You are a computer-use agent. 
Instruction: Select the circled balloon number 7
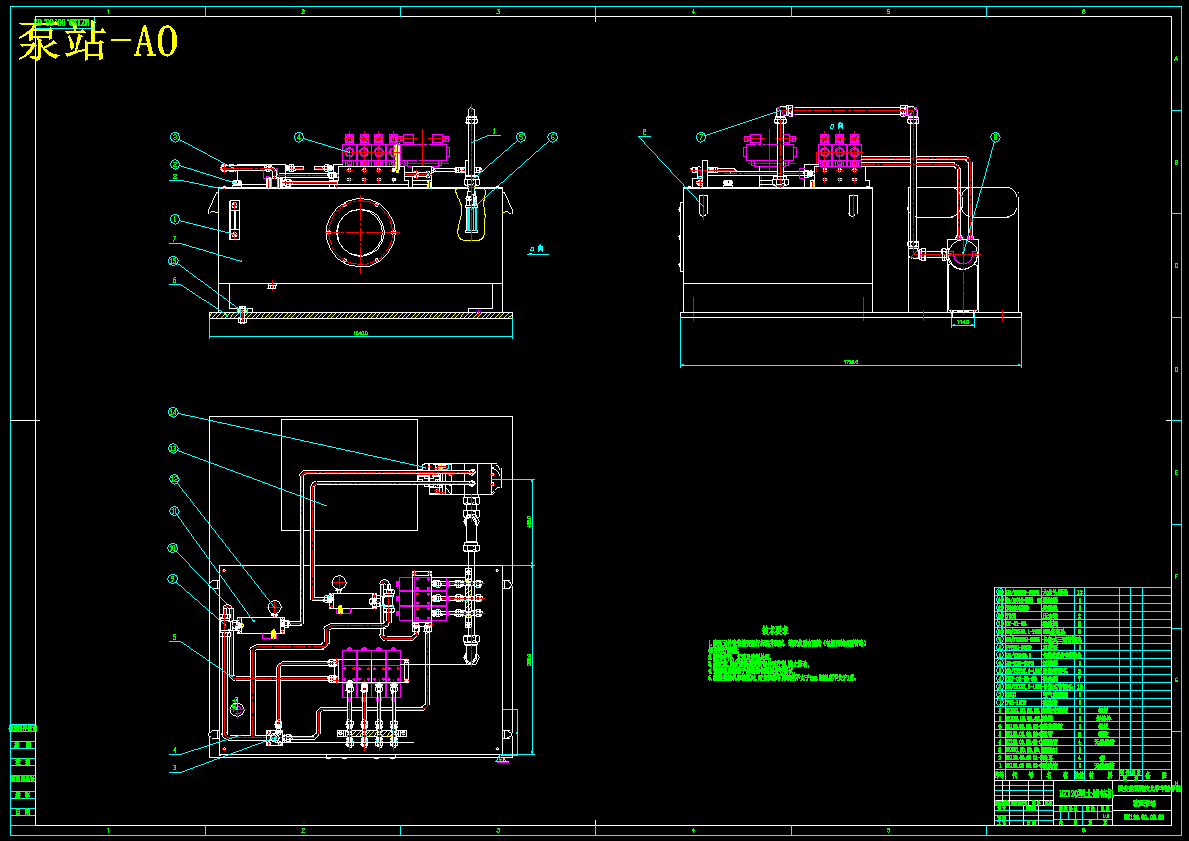[x=701, y=137]
